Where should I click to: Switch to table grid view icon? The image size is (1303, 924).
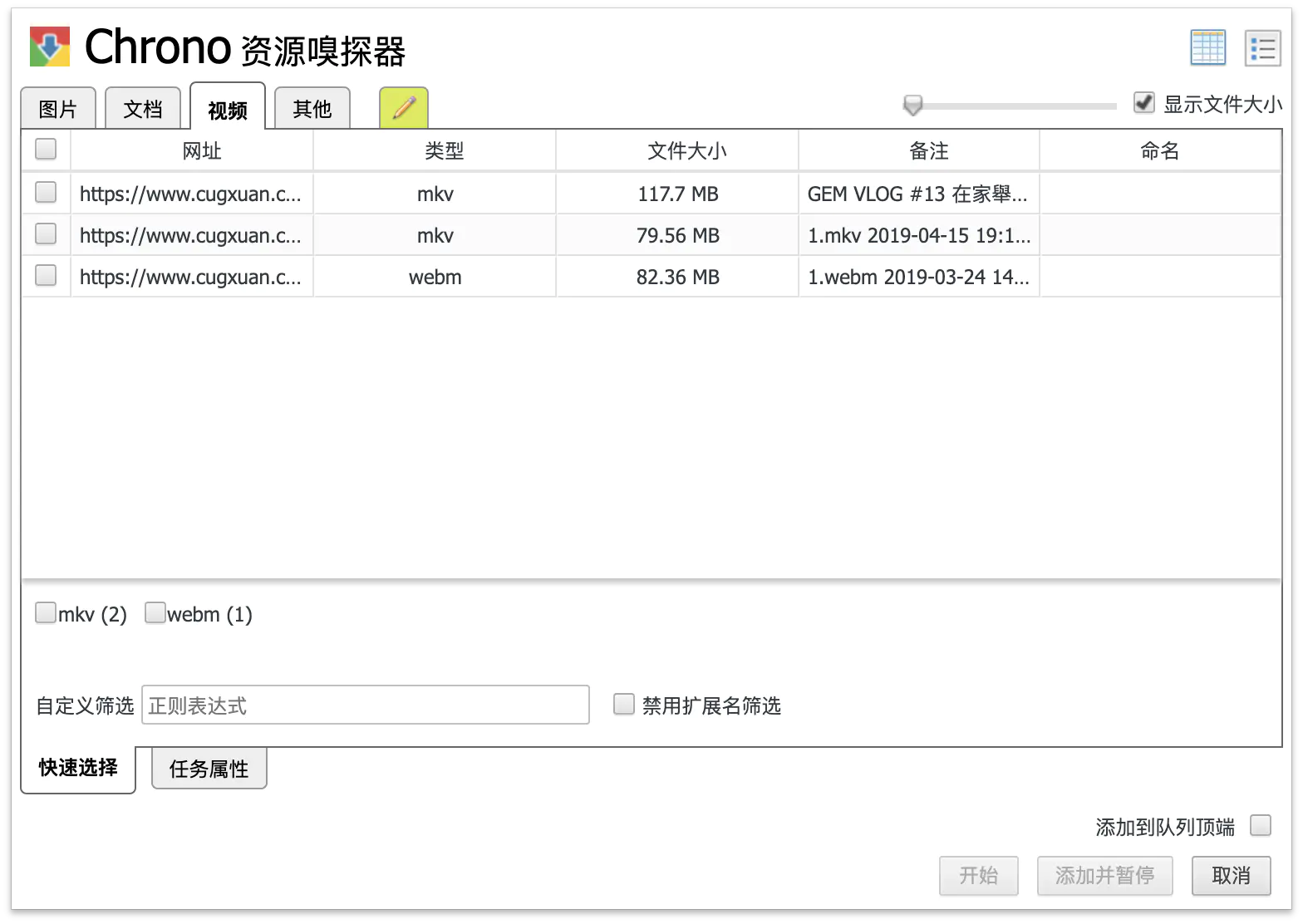click(x=1207, y=47)
